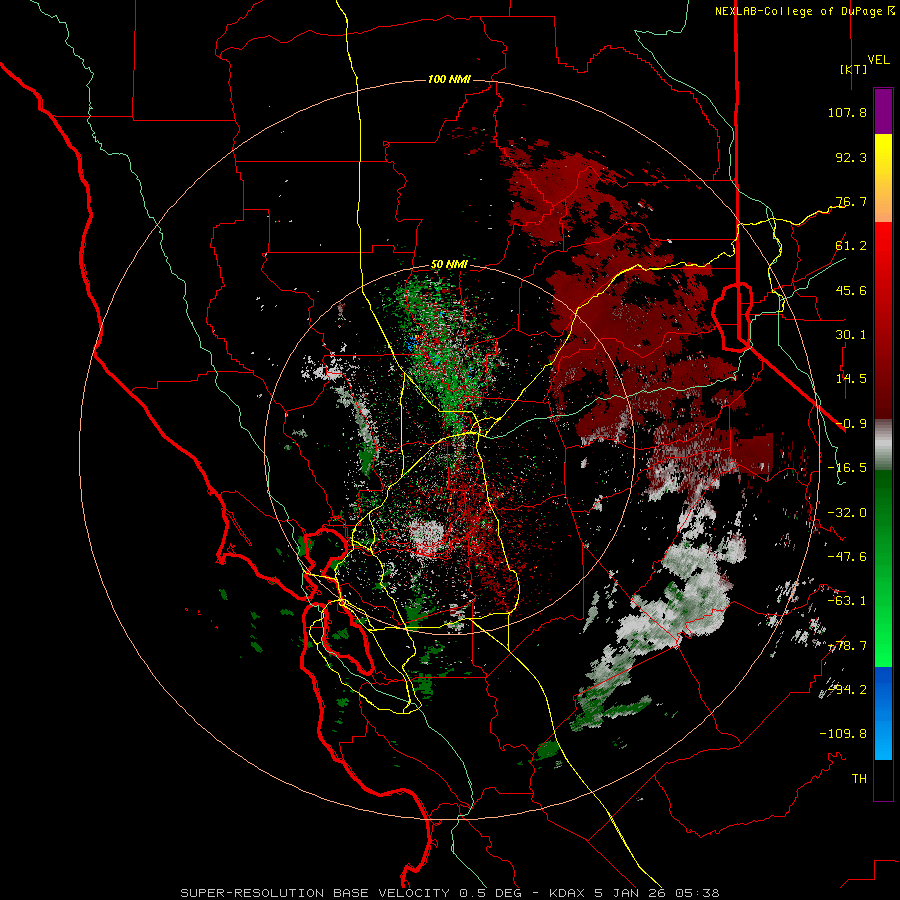
Task: Click the 14.5 scale value
Action: pos(851,379)
